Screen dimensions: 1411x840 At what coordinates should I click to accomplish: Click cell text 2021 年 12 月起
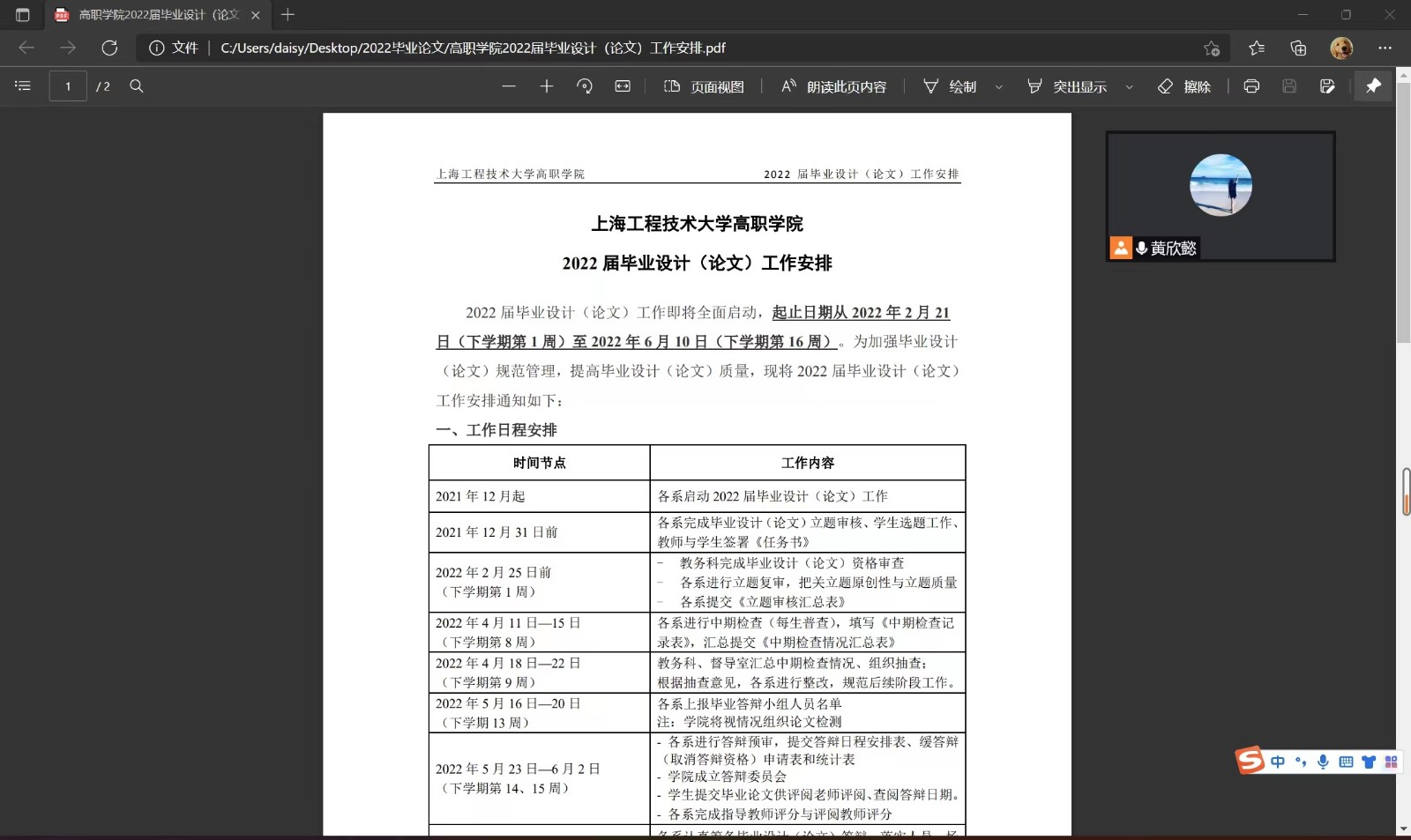point(480,496)
